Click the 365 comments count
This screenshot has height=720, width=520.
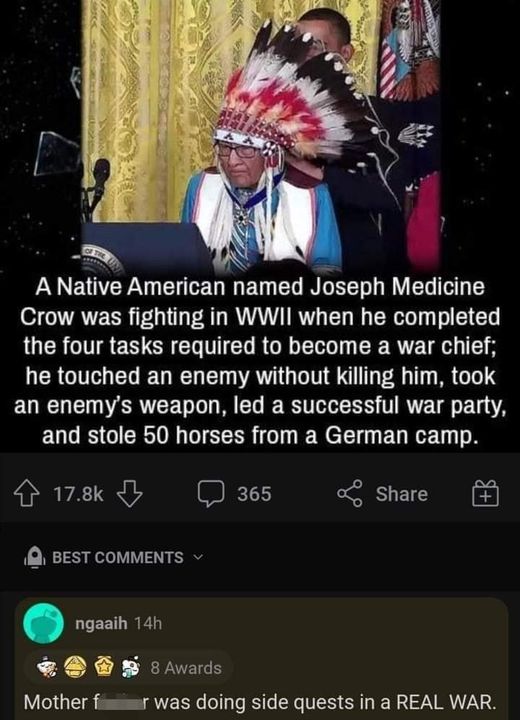254,494
